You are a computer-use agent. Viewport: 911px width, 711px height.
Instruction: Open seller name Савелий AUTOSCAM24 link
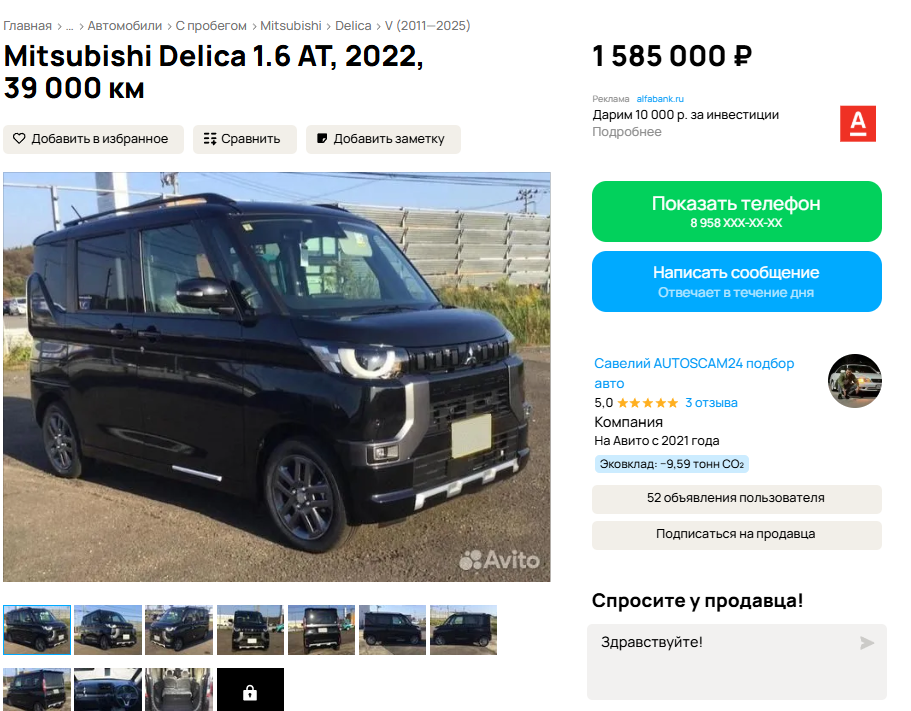(x=694, y=373)
